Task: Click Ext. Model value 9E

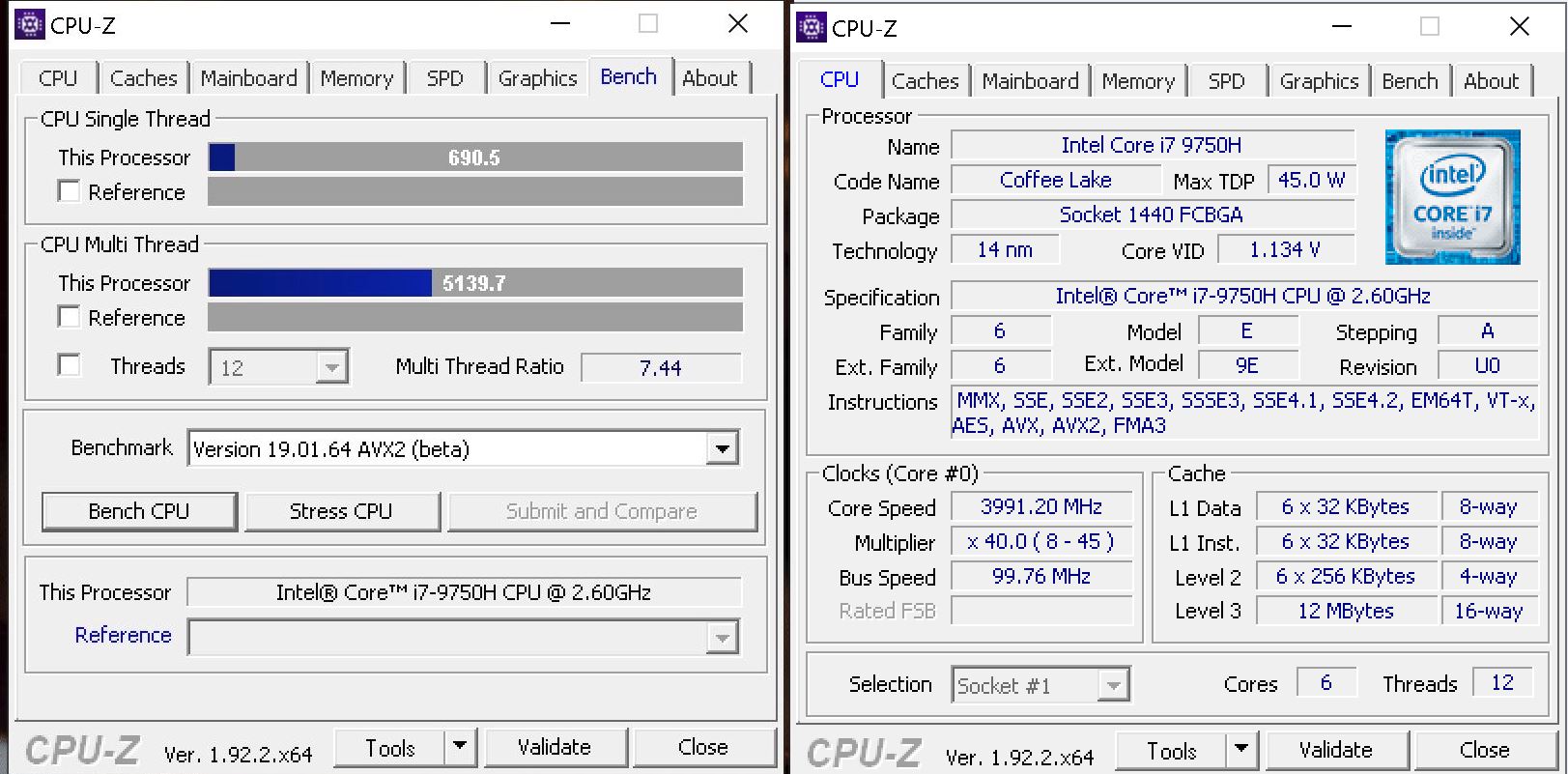Action: pos(1247,365)
